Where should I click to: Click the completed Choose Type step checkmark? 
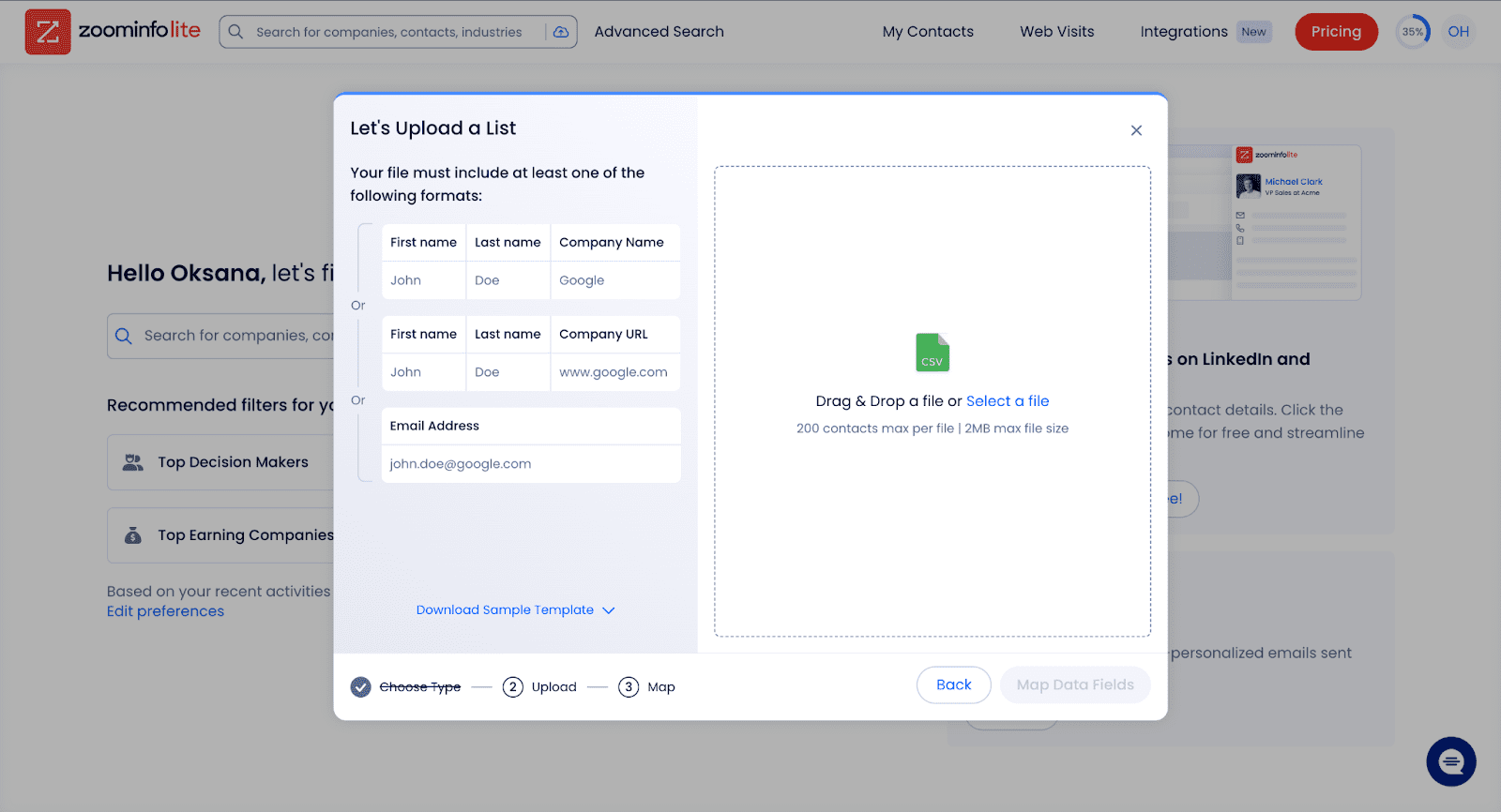point(361,687)
